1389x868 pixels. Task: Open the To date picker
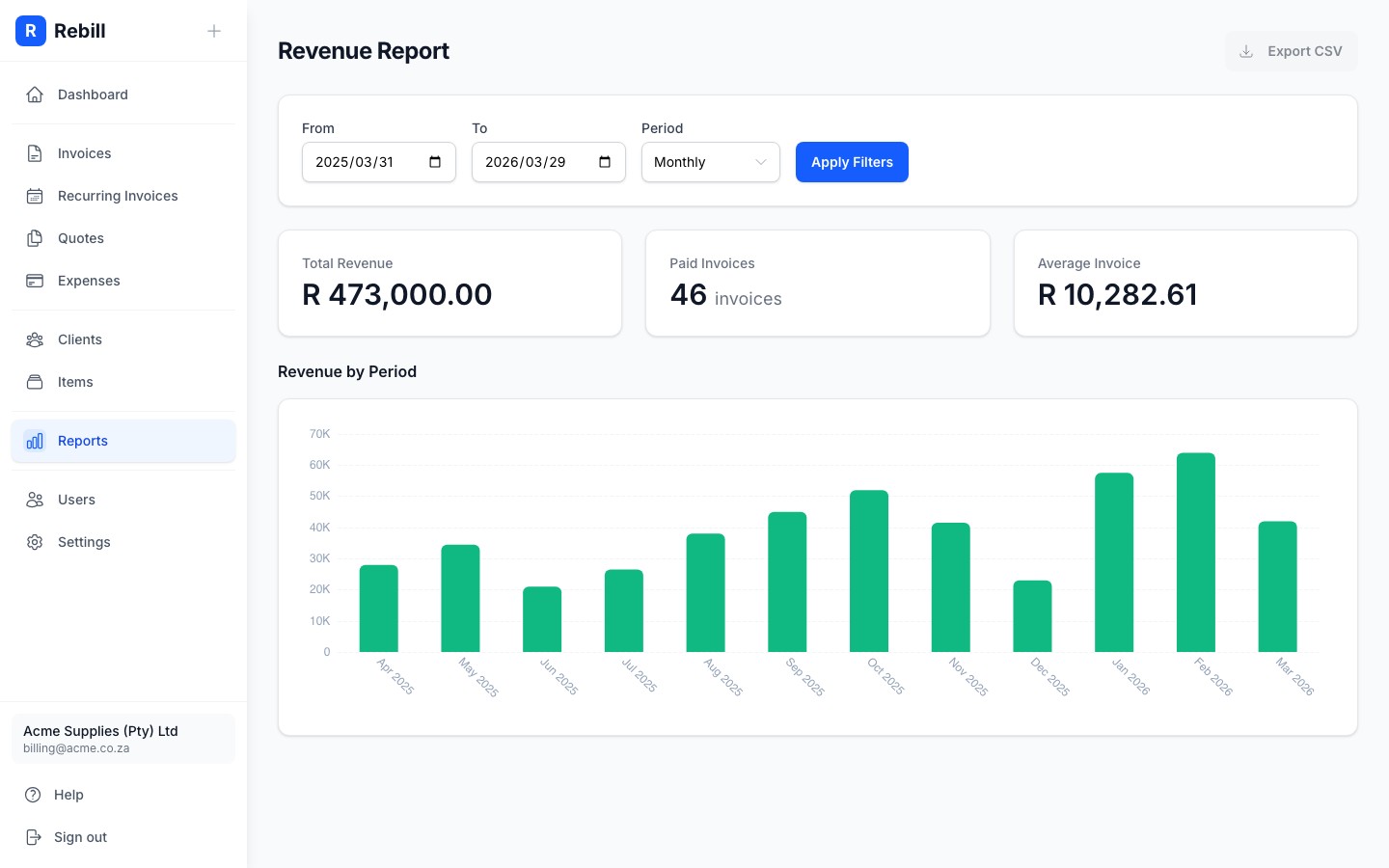[x=604, y=162]
